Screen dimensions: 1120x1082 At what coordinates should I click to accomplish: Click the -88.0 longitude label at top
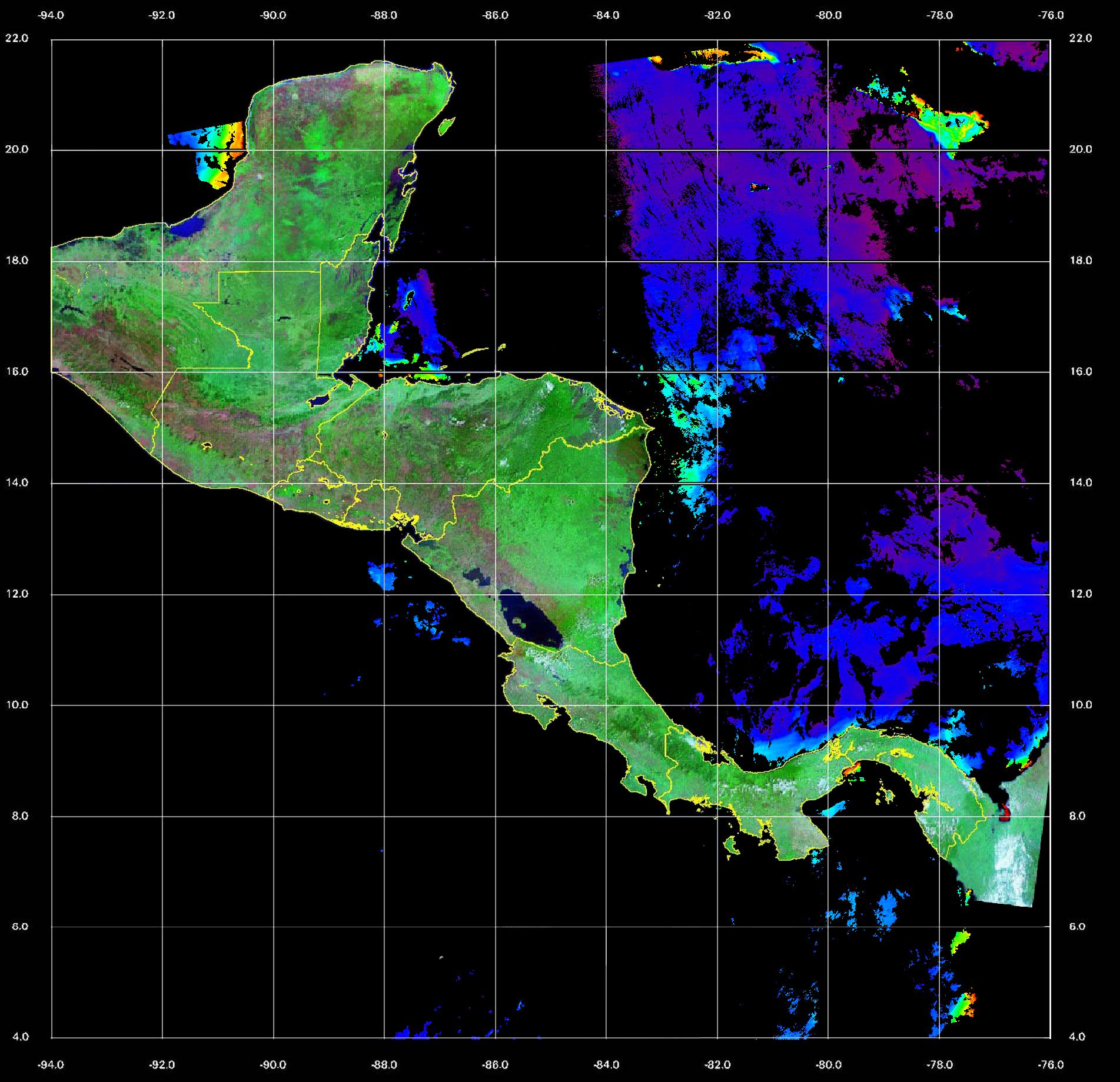384,15
